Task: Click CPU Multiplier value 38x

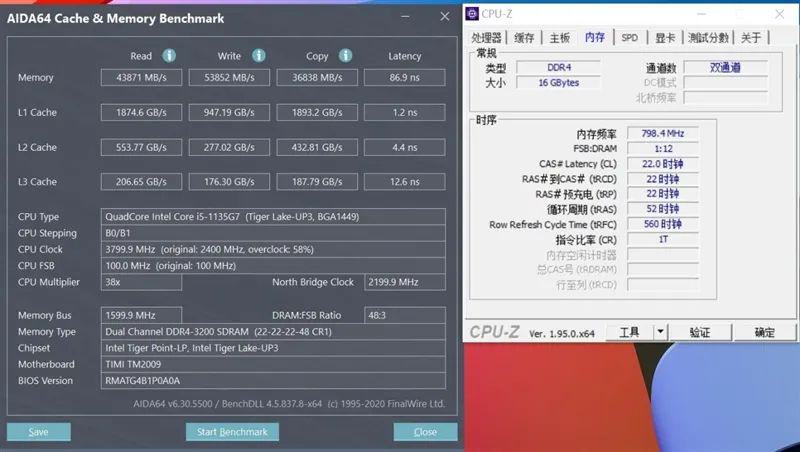Action: [x=141, y=282]
